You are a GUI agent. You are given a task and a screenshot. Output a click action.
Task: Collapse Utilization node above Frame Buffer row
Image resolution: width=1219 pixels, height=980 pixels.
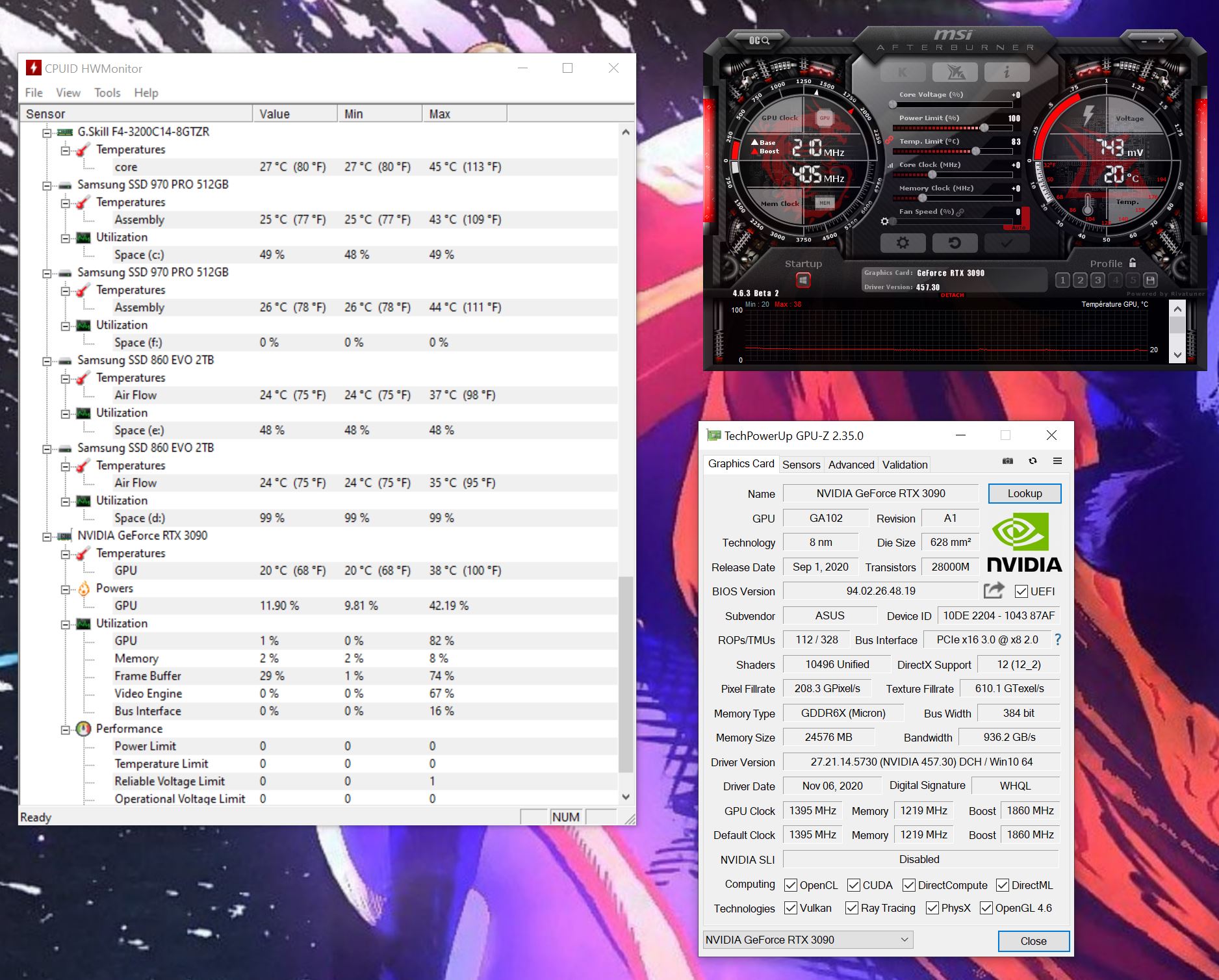pyautogui.click(x=65, y=625)
